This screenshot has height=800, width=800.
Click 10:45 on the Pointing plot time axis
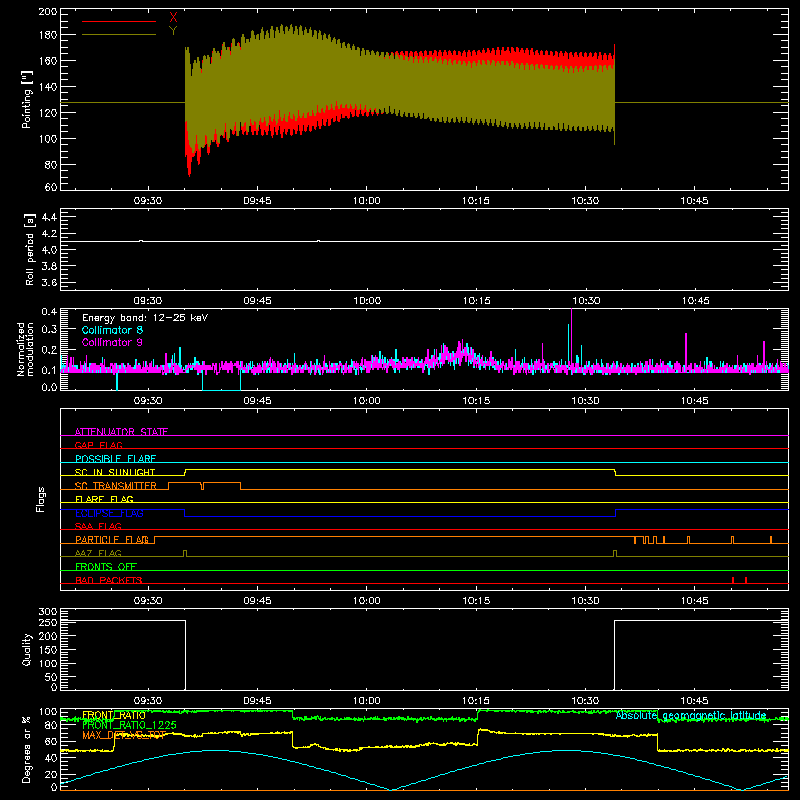694,201
